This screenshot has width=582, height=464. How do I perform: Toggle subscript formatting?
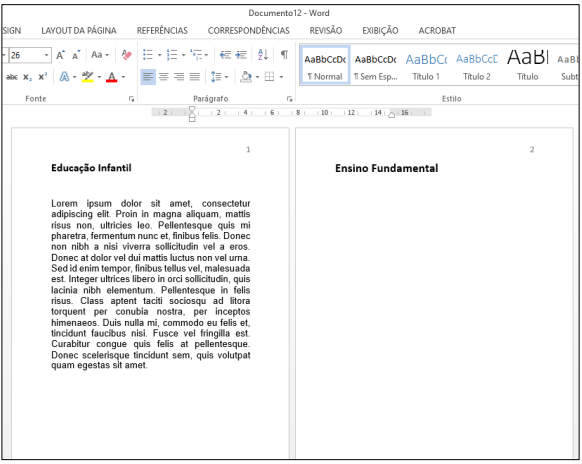click(27, 77)
